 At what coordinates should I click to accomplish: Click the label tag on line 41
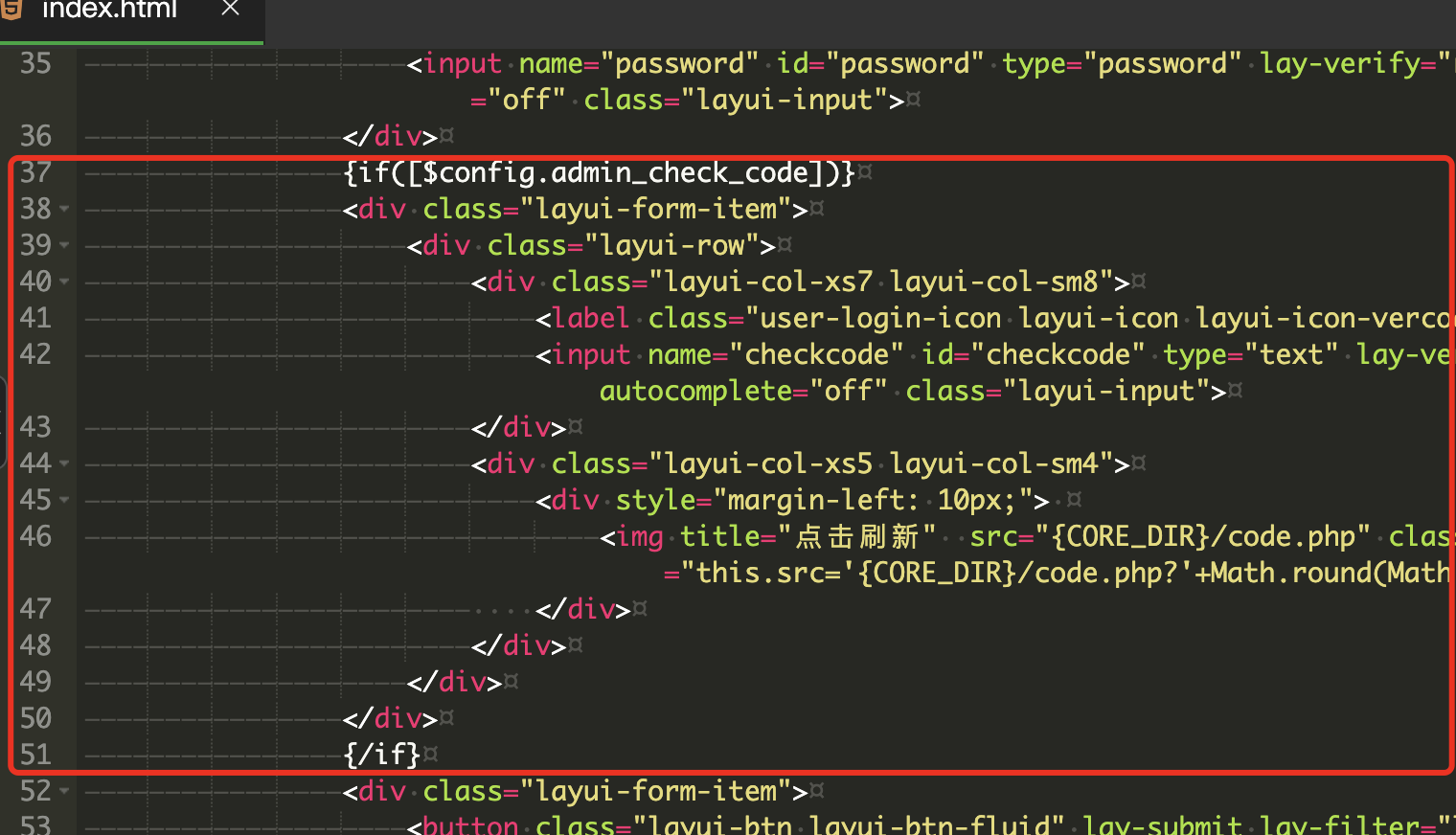(590, 318)
